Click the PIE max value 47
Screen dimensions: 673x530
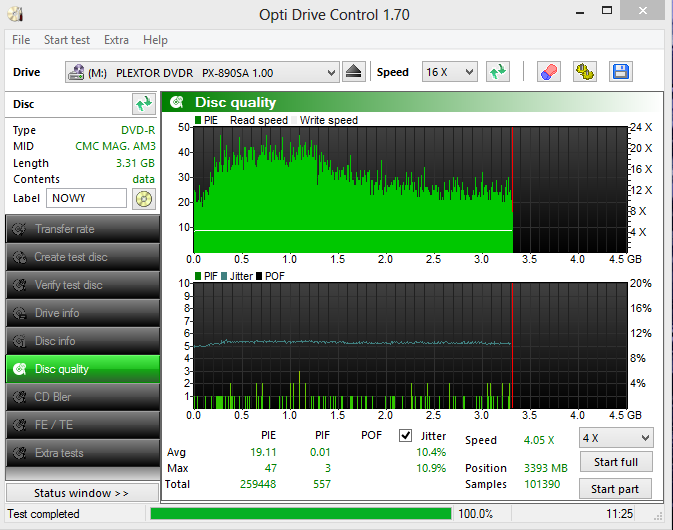[271, 468]
